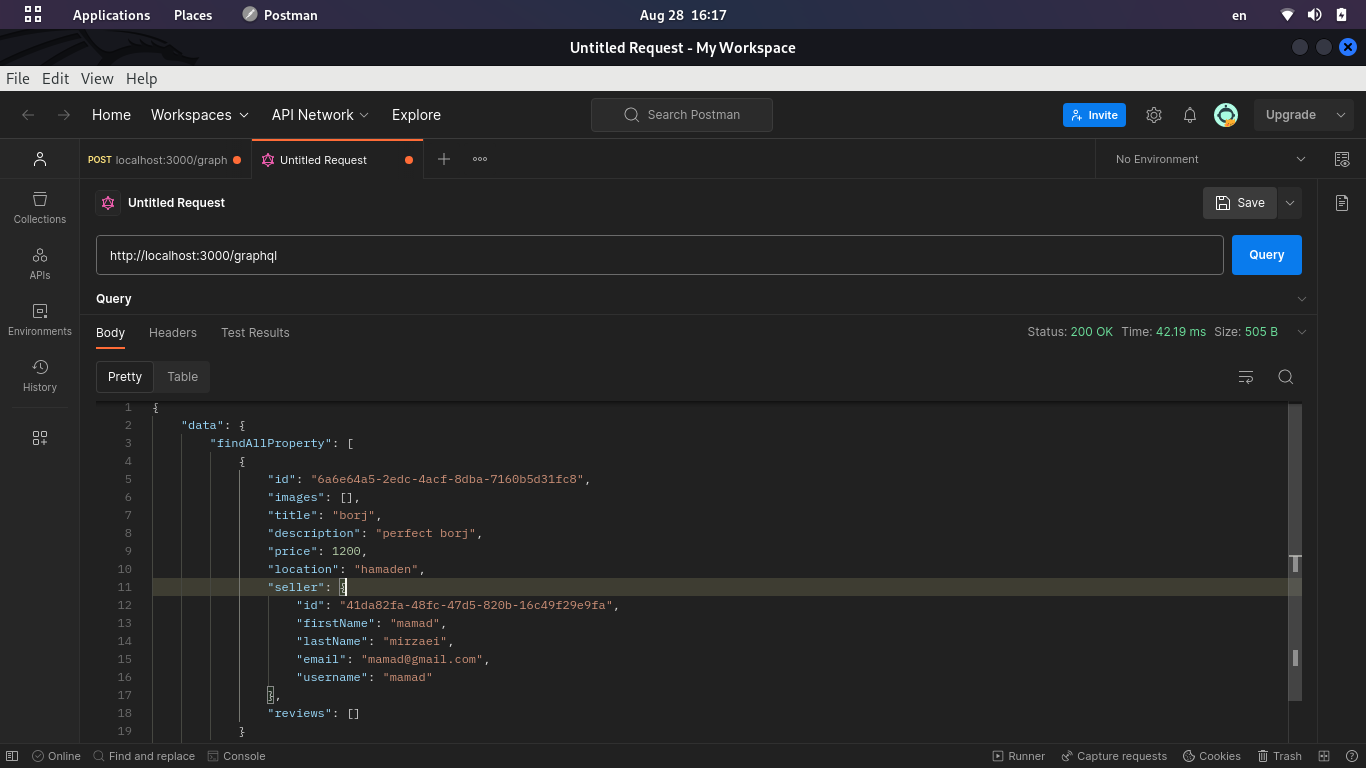This screenshot has width=1366, height=768.
Task: Switch to the Headers response tab
Action: point(173,333)
